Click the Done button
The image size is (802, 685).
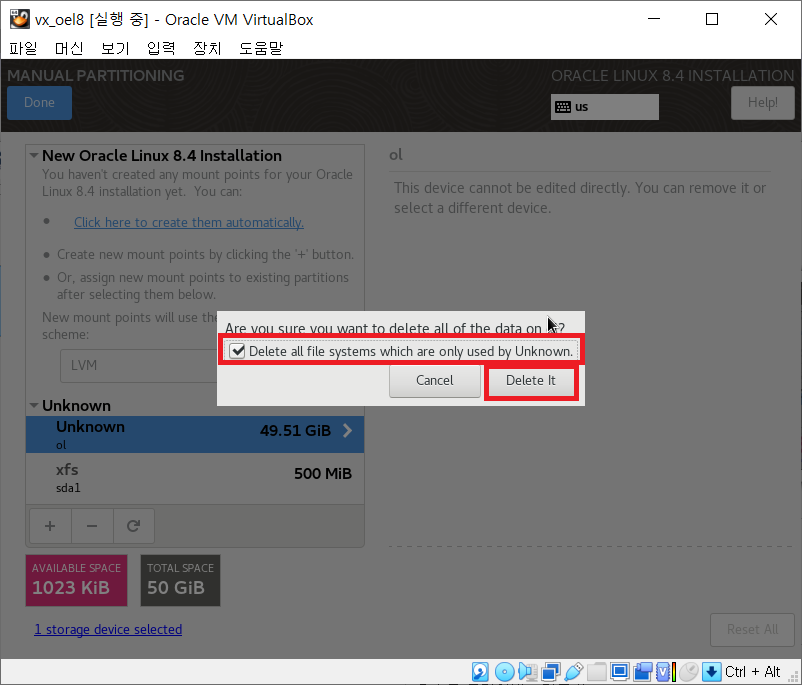(x=39, y=102)
